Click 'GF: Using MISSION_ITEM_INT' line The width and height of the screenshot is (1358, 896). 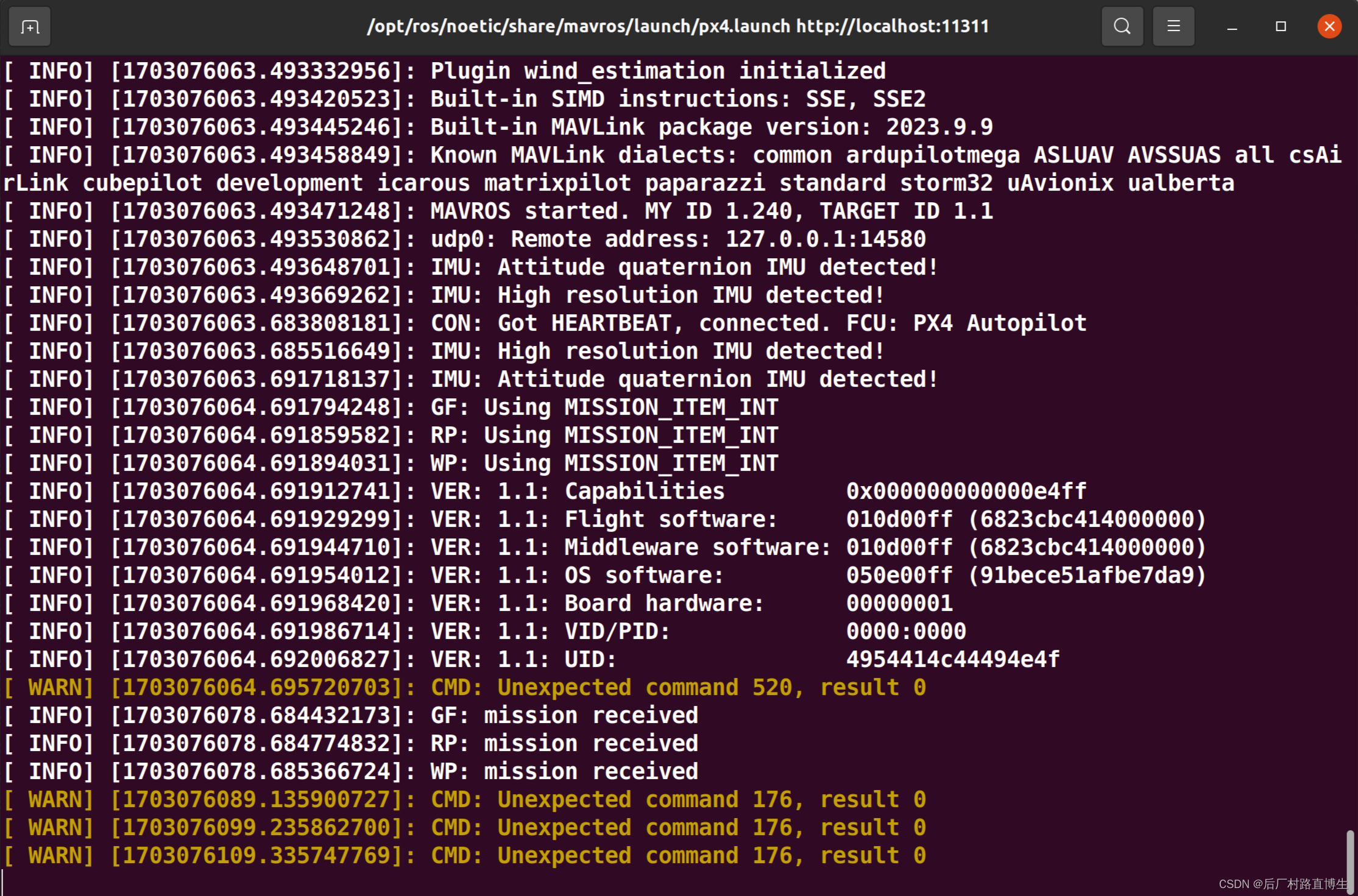click(391, 407)
